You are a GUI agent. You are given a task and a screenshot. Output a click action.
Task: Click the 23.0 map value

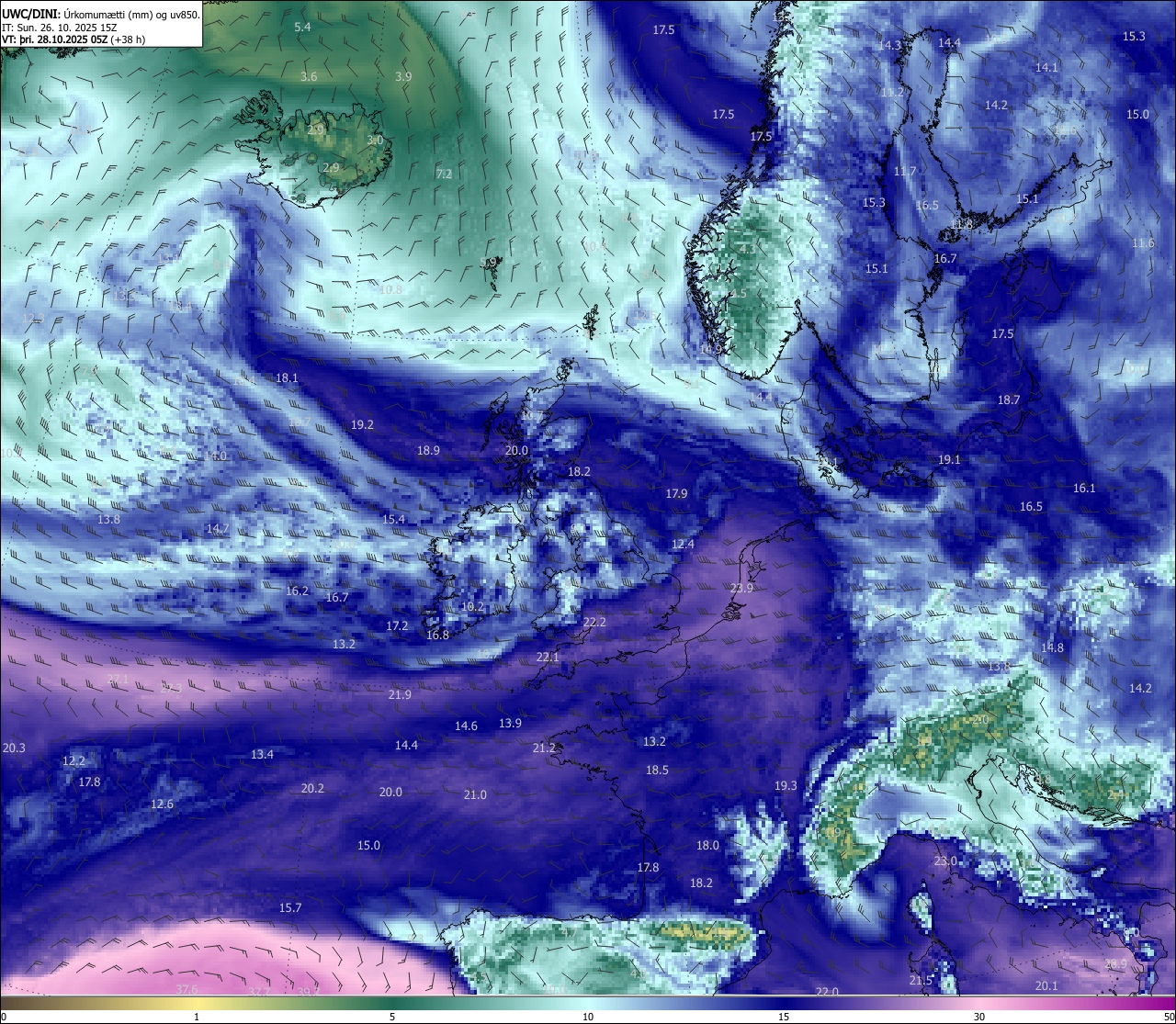945,861
